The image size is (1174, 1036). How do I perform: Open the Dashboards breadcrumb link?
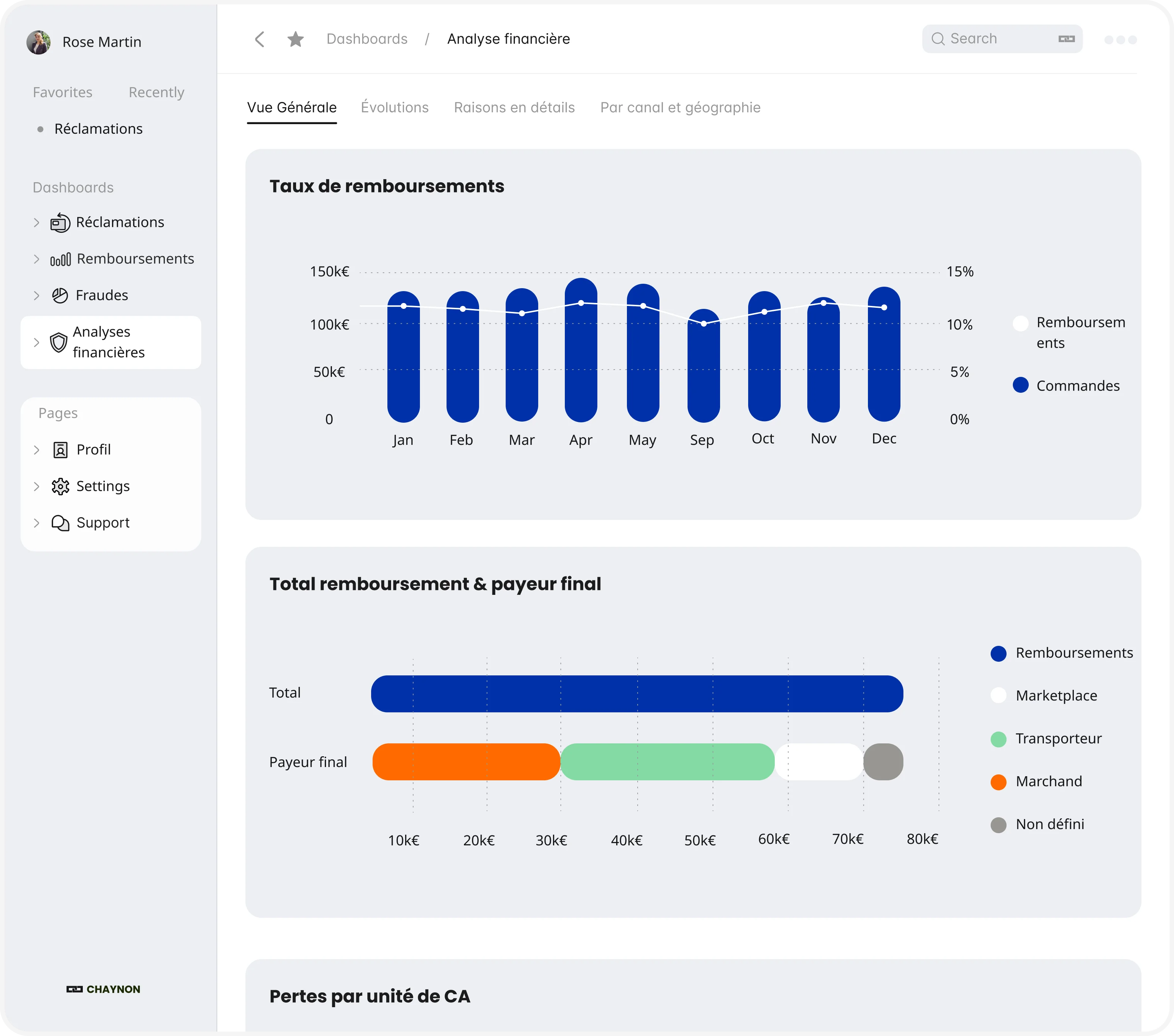pyautogui.click(x=367, y=39)
